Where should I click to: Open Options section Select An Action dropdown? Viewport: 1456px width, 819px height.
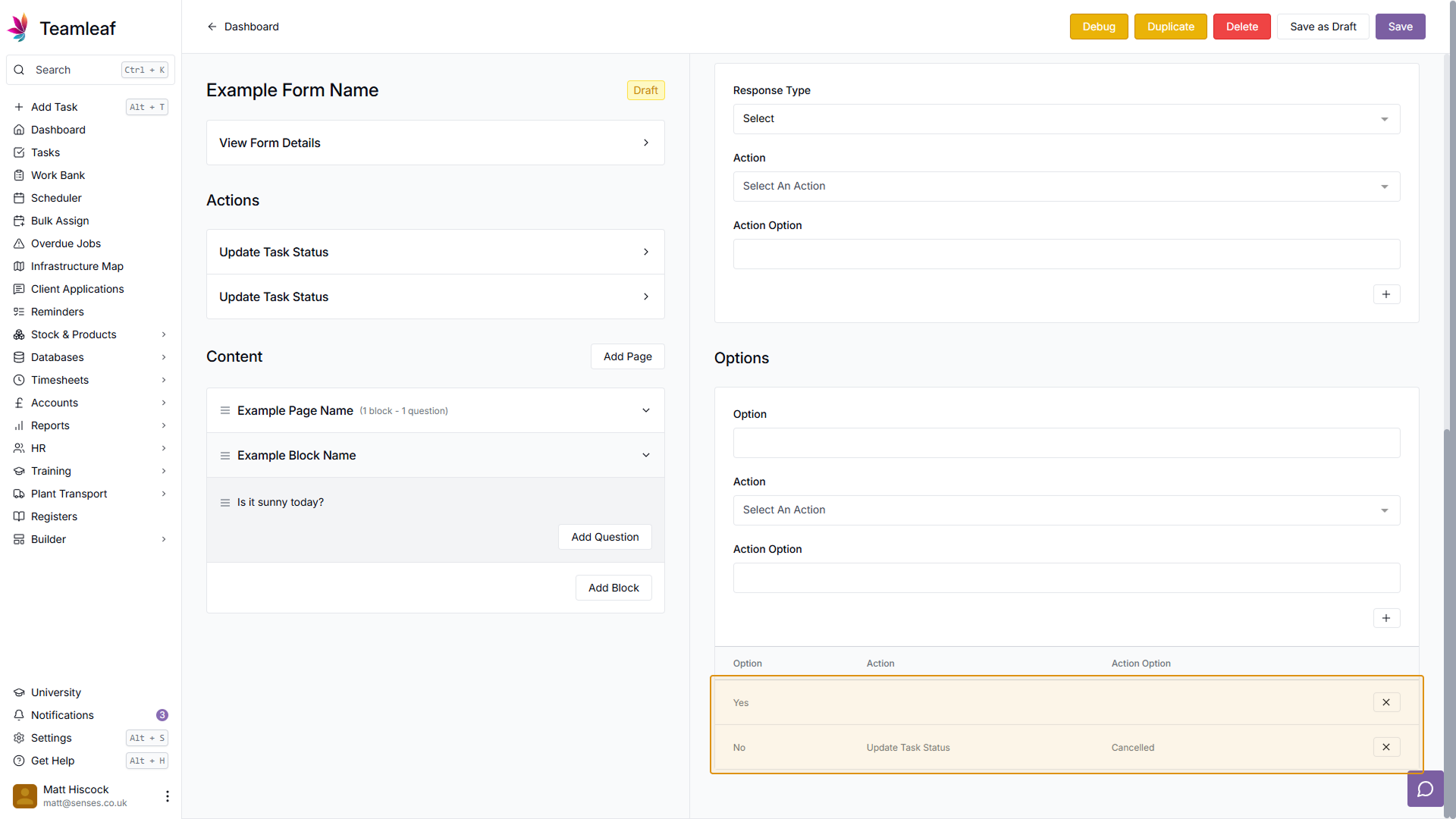point(1065,510)
